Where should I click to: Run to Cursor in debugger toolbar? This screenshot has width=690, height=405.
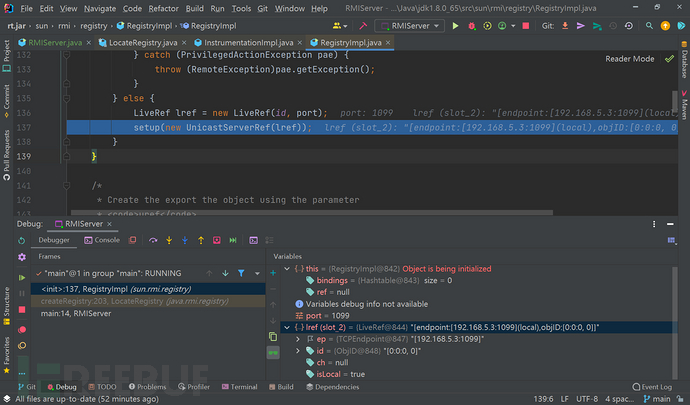click(x=233, y=240)
